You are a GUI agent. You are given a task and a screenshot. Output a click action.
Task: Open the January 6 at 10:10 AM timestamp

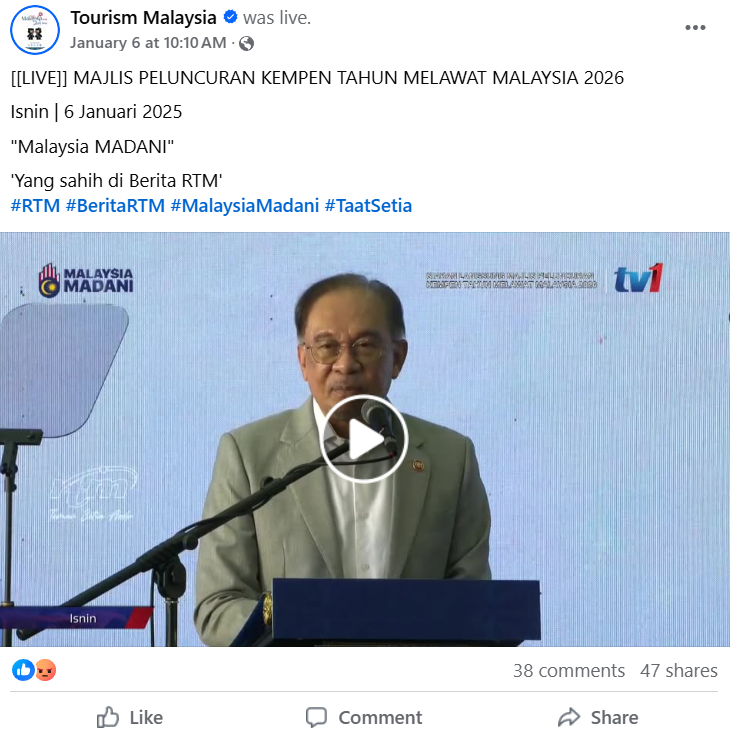148,43
